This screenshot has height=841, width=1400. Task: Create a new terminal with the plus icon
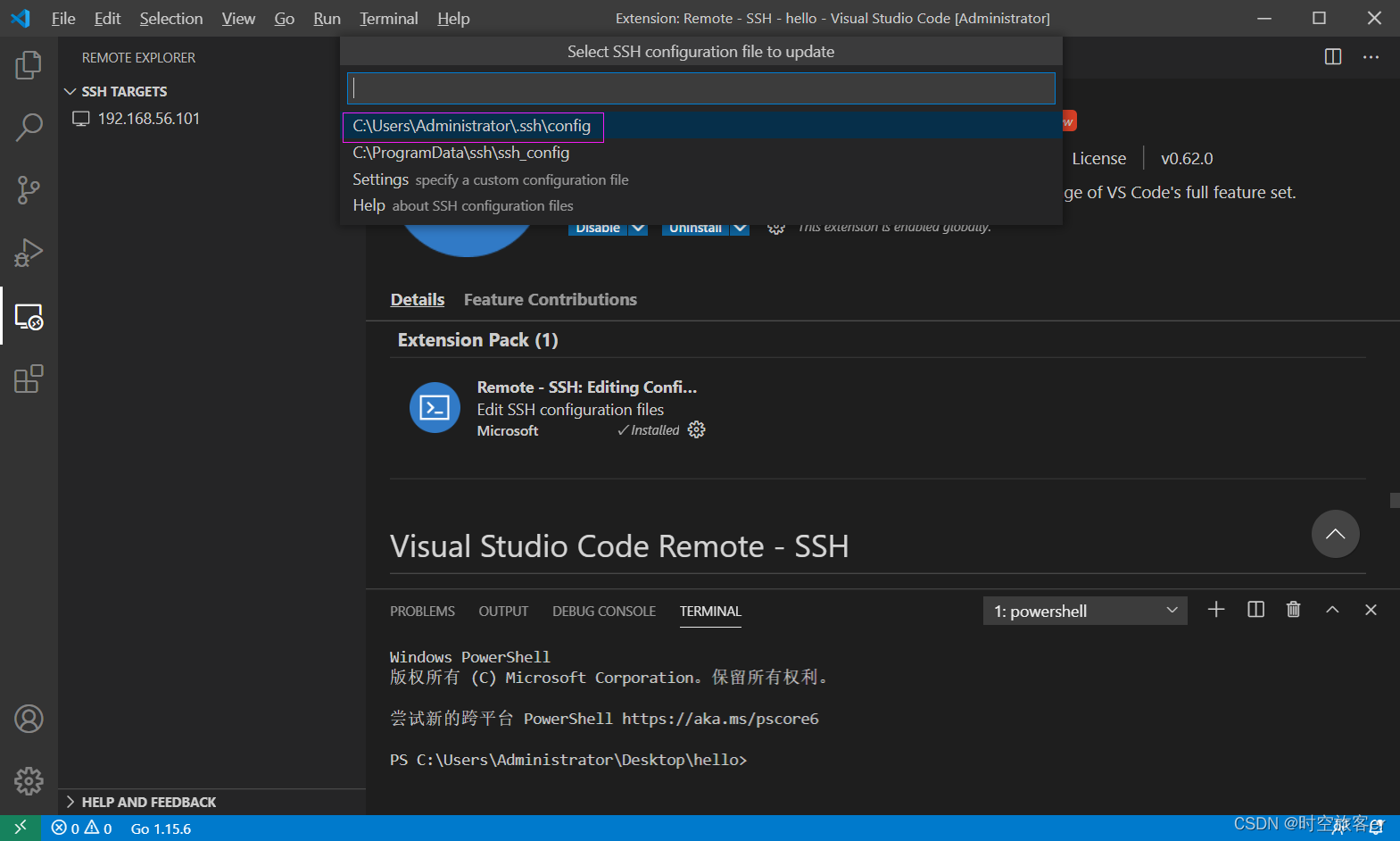coord(1216,610)
